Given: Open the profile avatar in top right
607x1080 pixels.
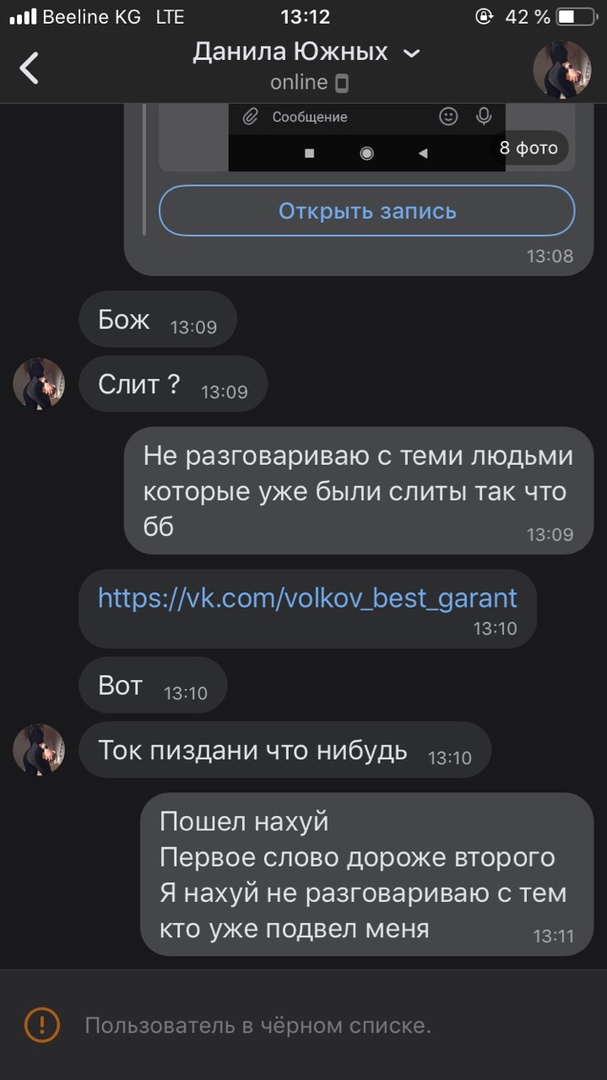Looking at the screenshot, I should 561,69.
